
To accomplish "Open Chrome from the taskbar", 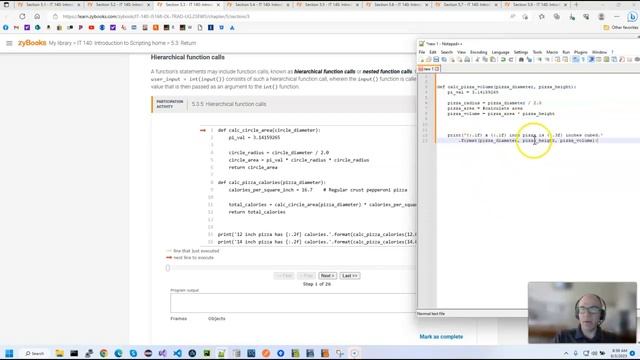I will tap(104, 353).
